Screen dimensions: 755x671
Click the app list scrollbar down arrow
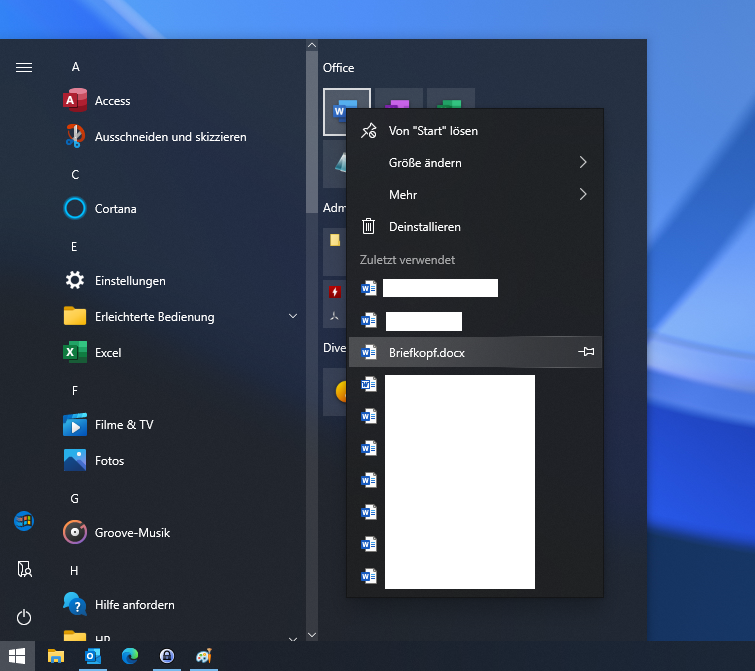coord(312,635)
